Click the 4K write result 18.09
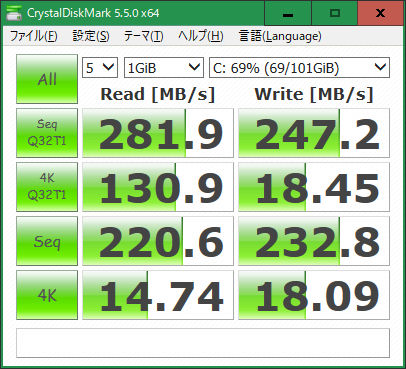Image resolution: width=406 pixels, height=369 pixels. (x=314, y=295)
